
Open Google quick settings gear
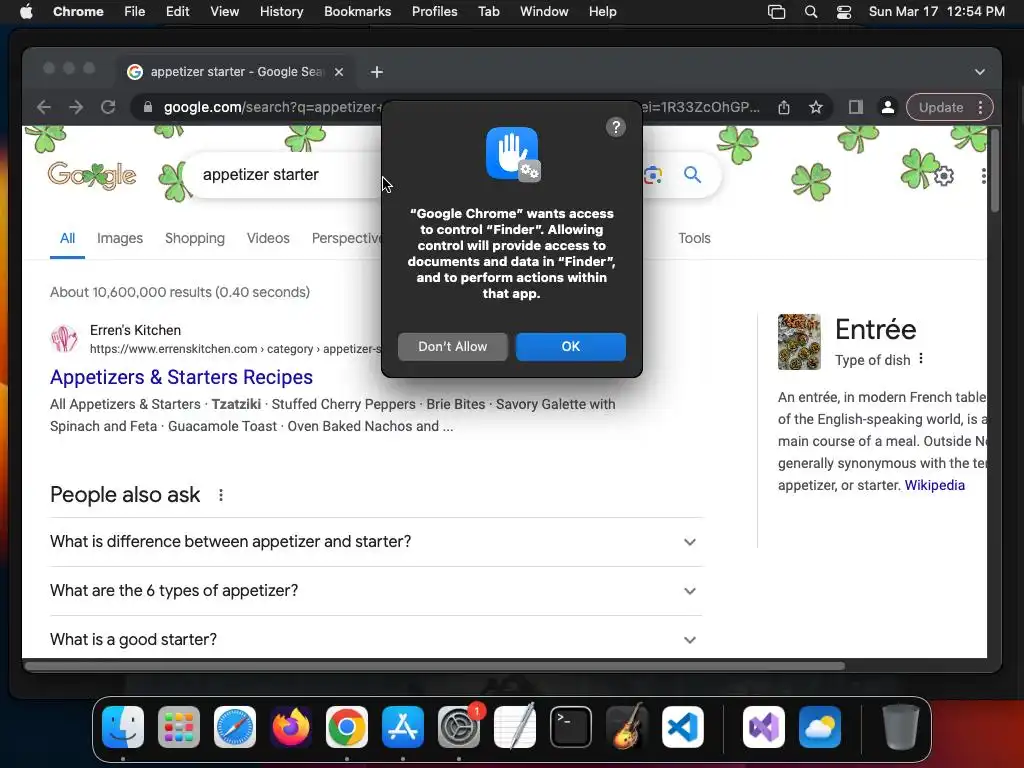tap(944, 176)
